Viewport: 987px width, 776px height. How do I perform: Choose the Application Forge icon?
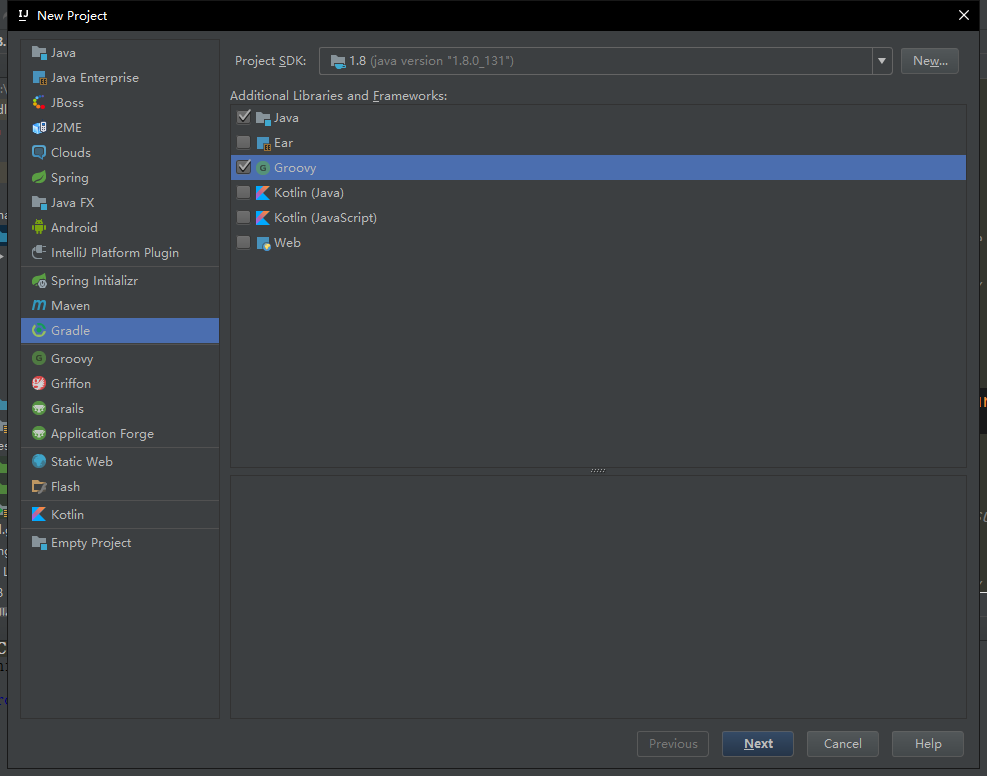[x=39, y=434]
